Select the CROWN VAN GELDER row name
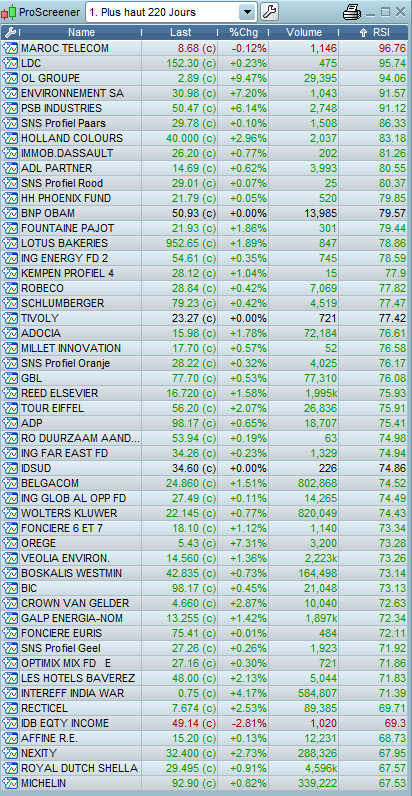Screen dimensions: 412x796 tap(75, 603)
